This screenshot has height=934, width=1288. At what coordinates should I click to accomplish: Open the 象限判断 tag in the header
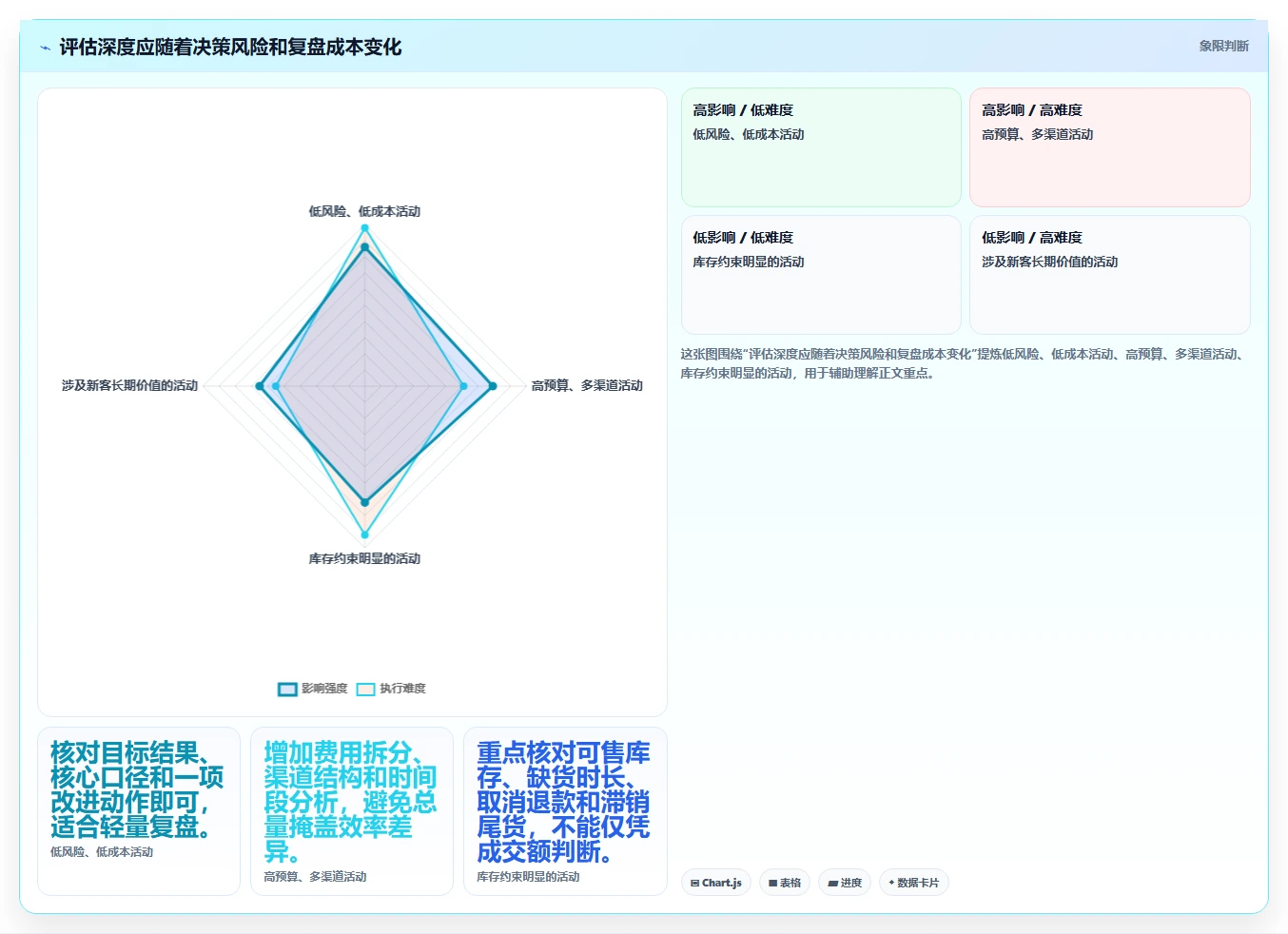click(x=1223, y=46)
